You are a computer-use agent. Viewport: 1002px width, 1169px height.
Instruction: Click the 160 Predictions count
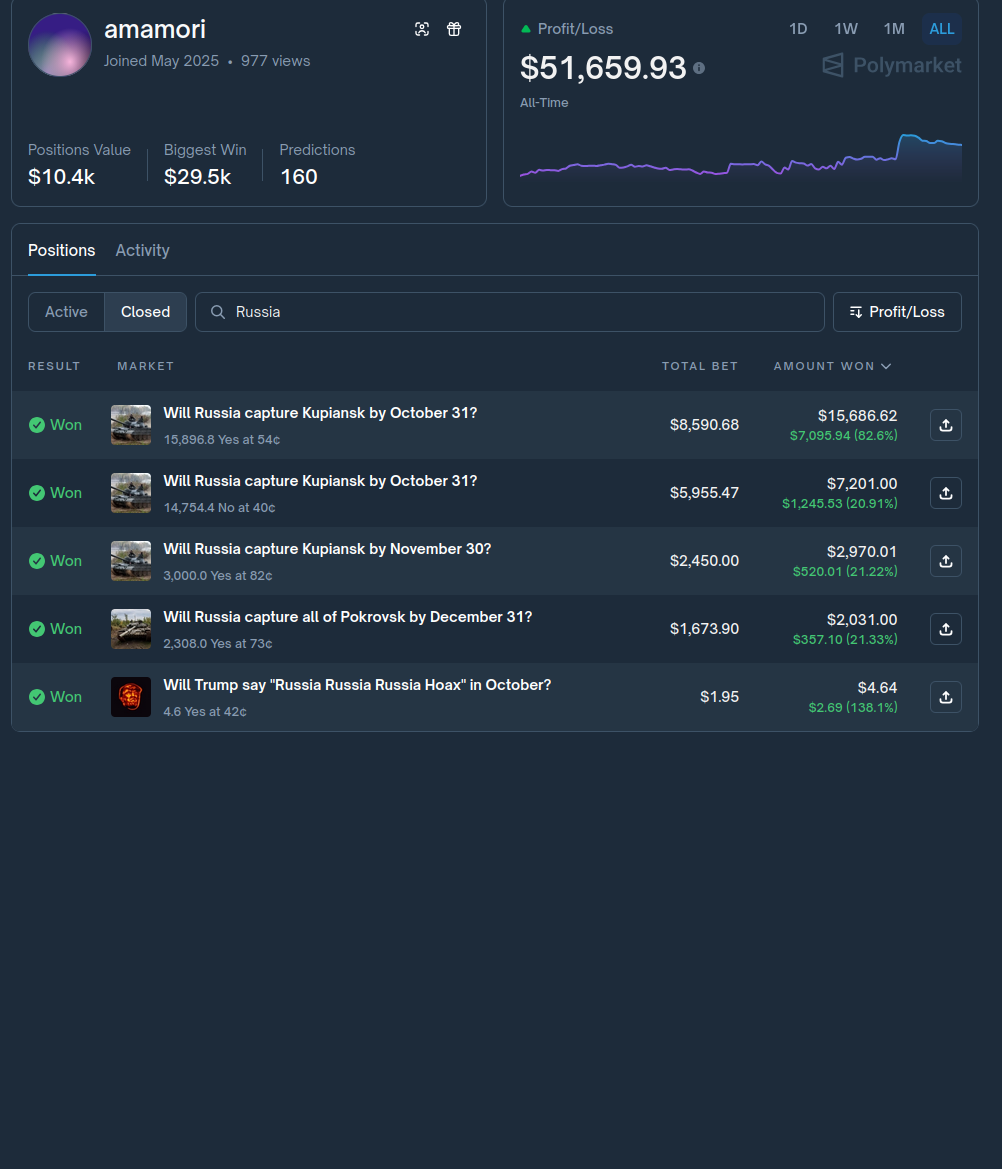[299, 177]
